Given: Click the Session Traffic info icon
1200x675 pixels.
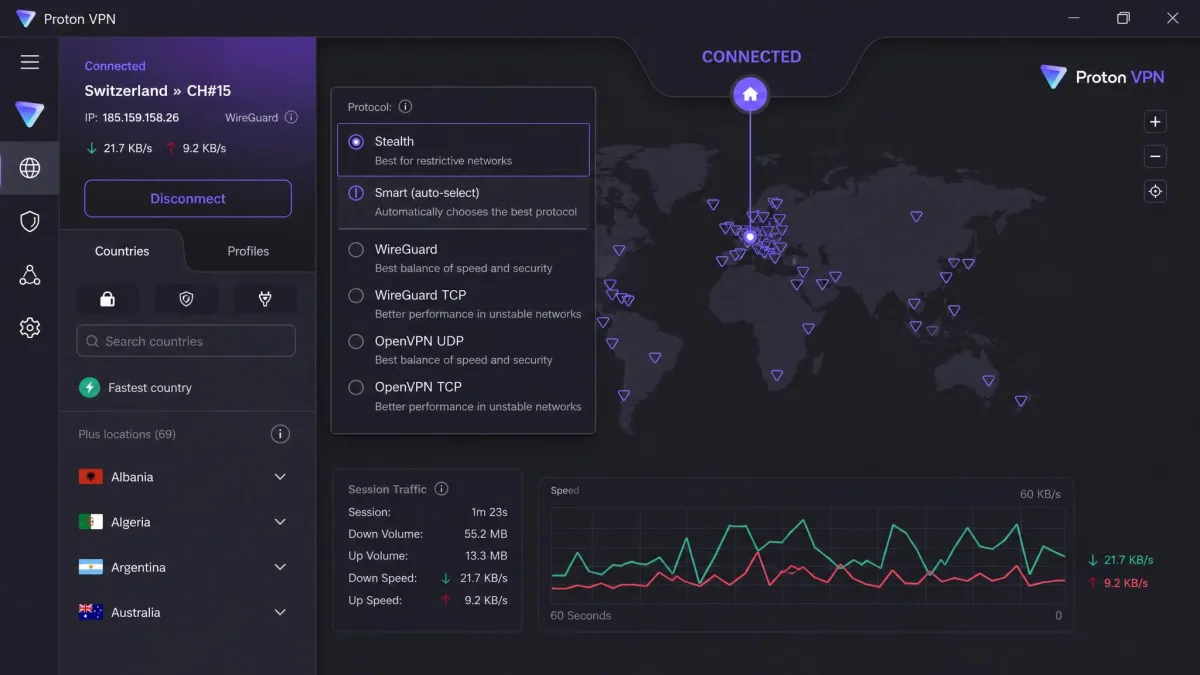Looking at the screenshot, I should [x=441, y=489].
